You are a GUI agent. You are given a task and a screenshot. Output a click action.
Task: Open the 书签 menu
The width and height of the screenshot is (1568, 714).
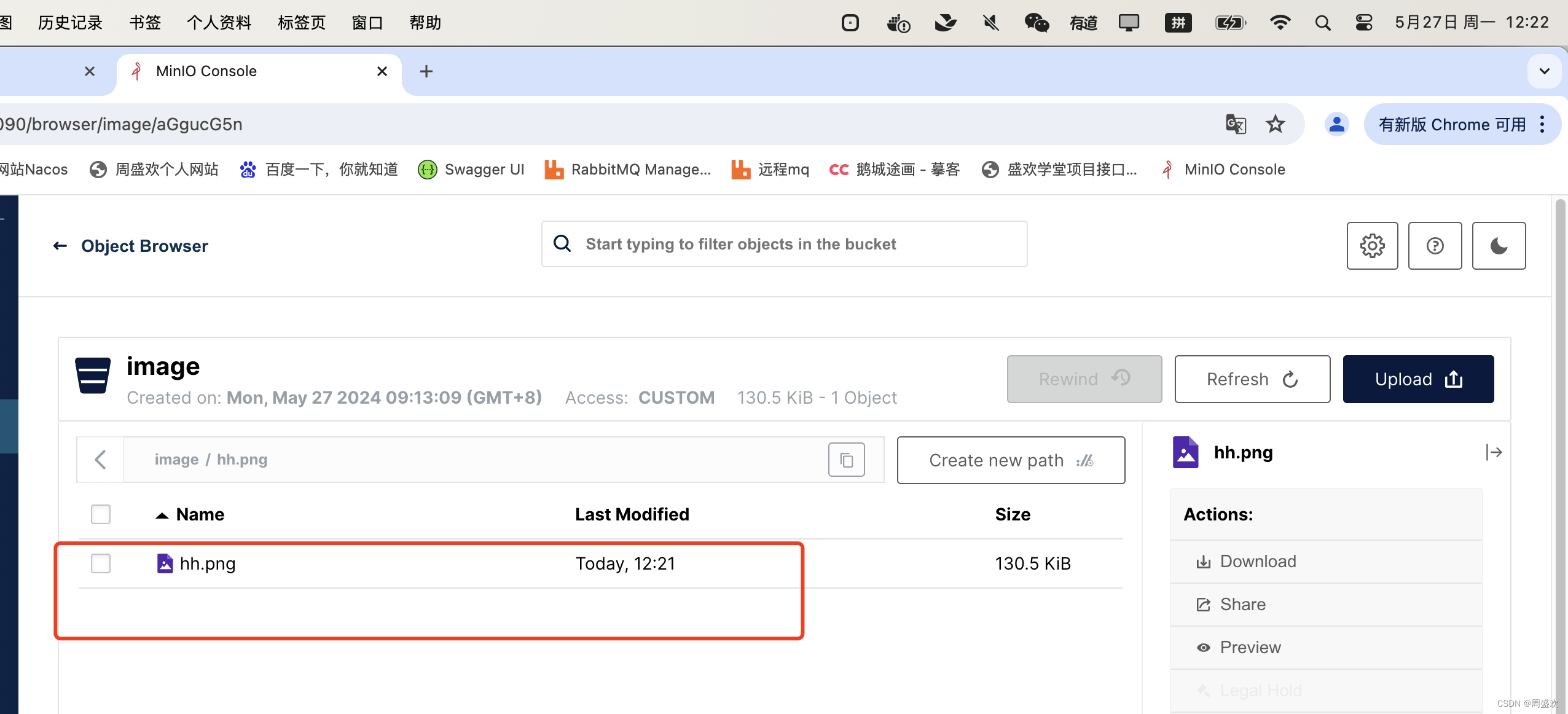click(145, 23)
